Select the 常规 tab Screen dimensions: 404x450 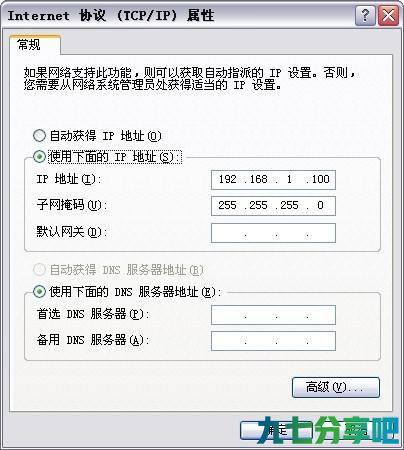click(x=35, y=45)
